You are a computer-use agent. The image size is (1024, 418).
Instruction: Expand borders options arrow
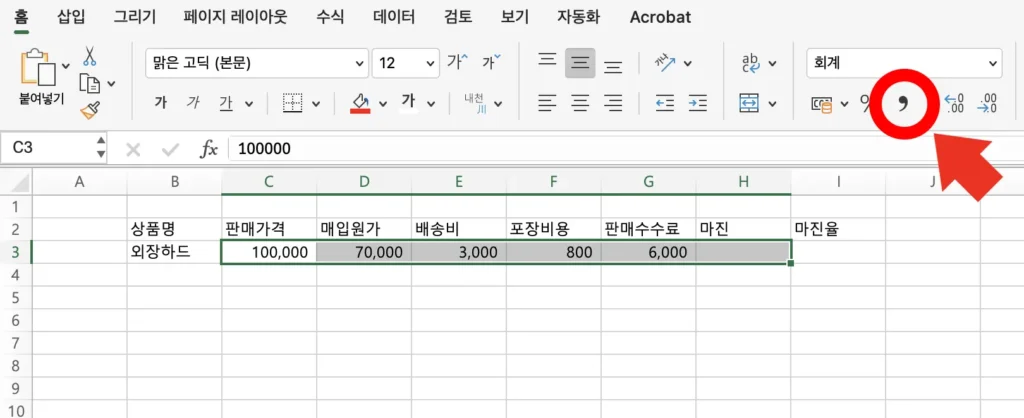coord(316,104)
